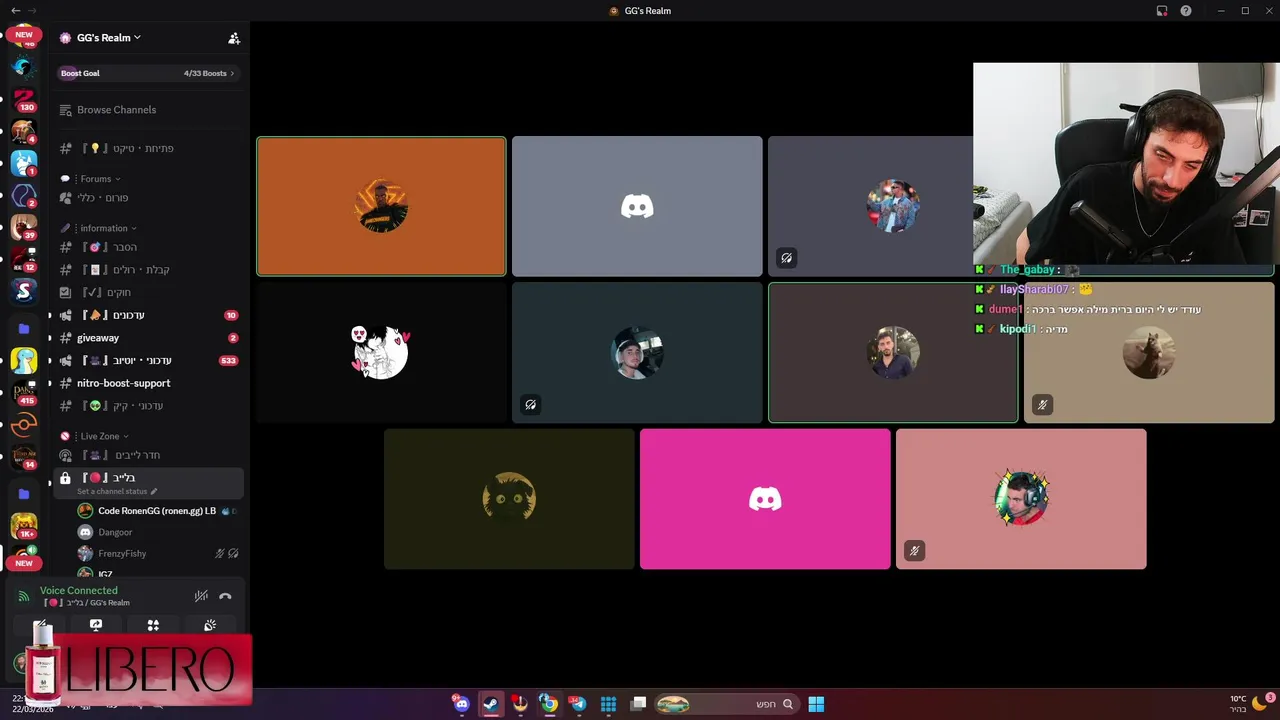
Task: Select voice member FrenzyFishy
Action: 158,553
